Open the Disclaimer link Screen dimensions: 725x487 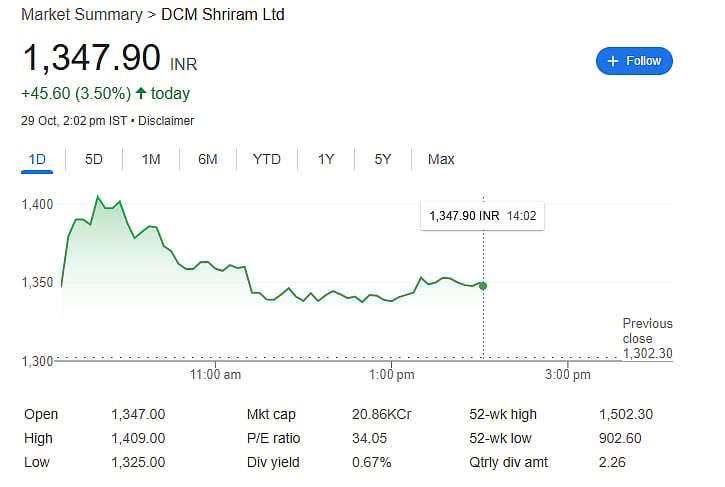click(x=166, y=121)
